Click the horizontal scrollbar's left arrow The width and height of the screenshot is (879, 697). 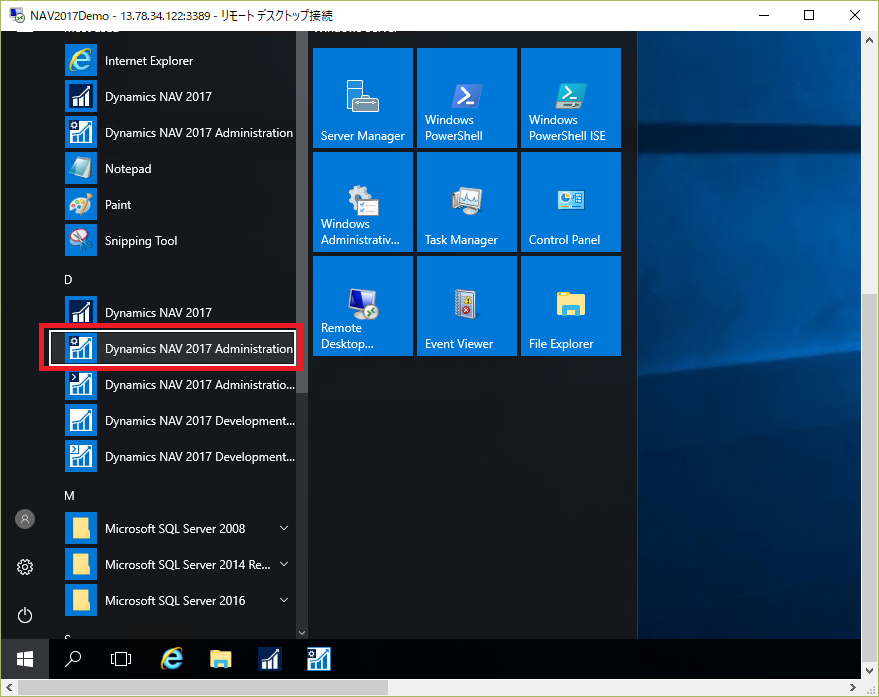coord(9,687)
